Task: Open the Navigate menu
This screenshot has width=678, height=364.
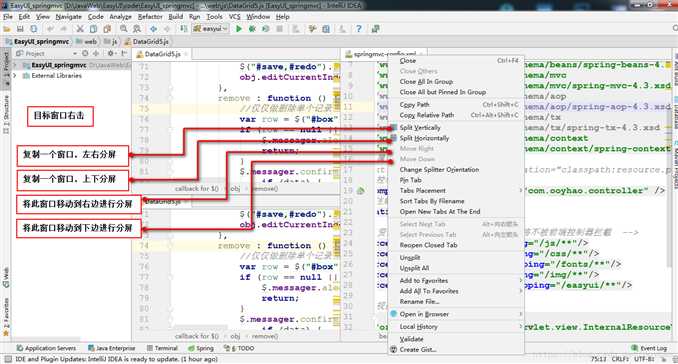Action: click(68, 17)
